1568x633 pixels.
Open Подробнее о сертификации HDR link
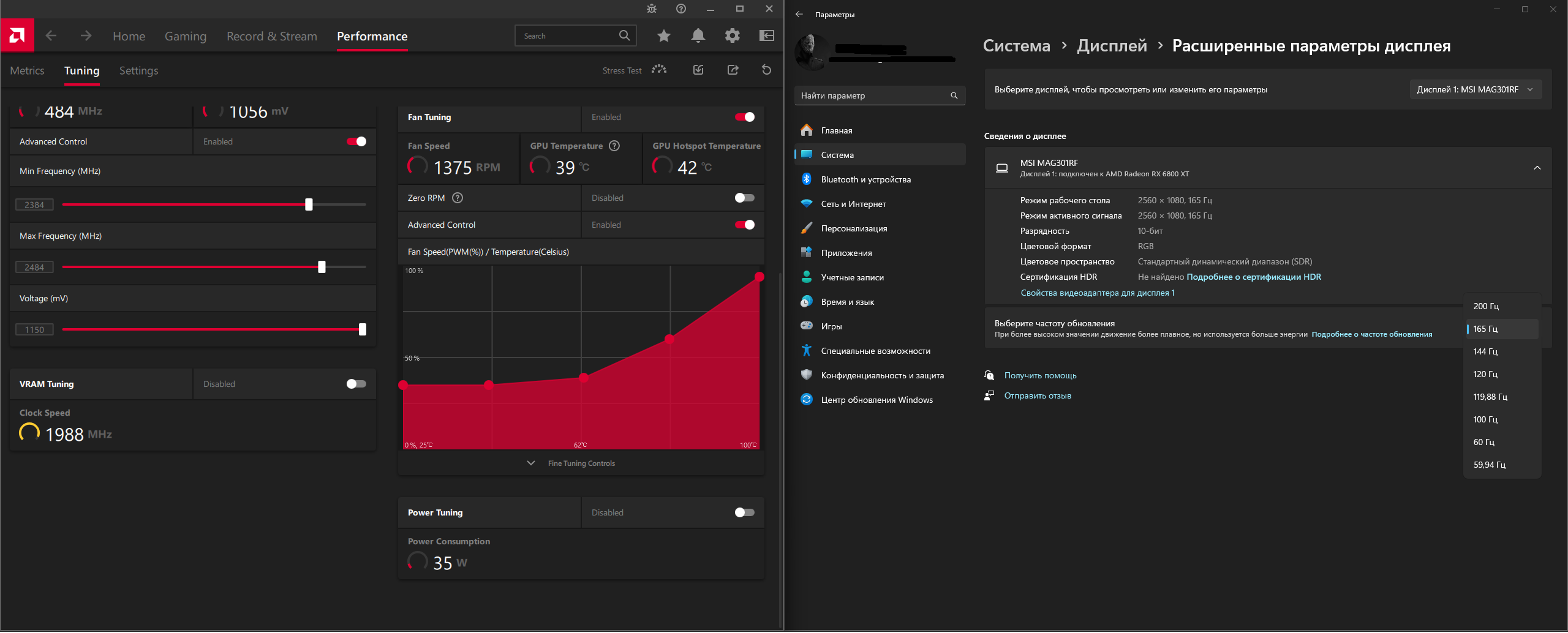coord(1254,277)
